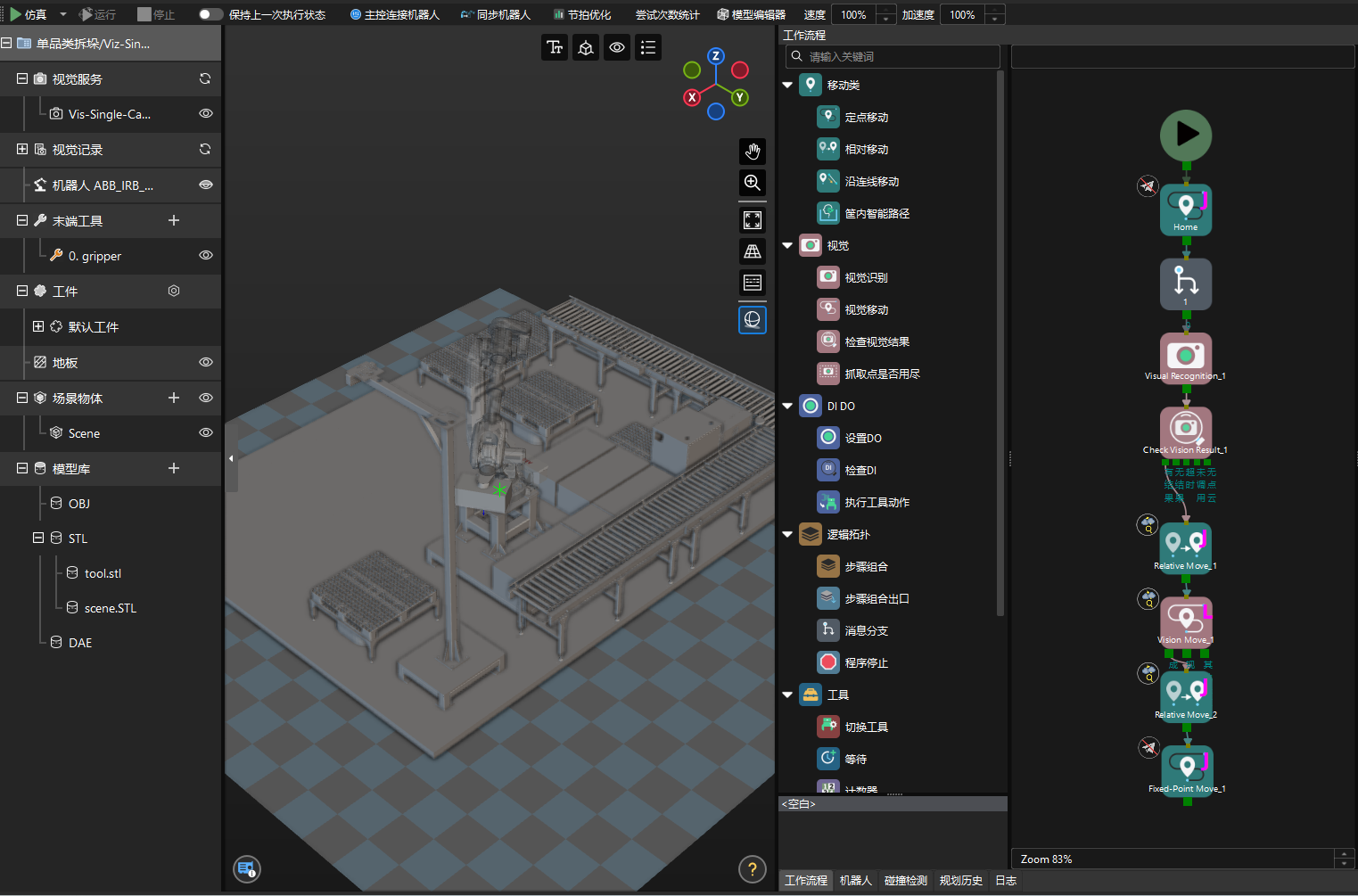Click the magnifier zoom tool in the 3D view

[753, 183]
